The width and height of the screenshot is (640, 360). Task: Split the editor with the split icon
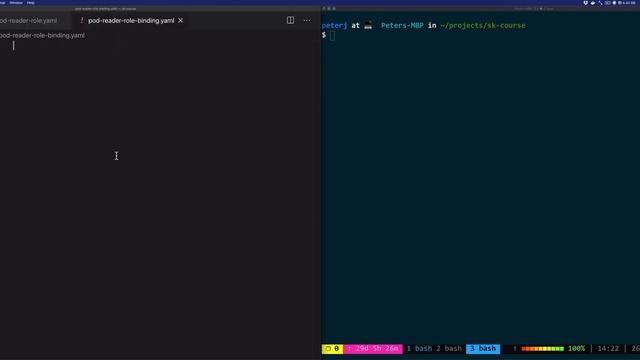290,20
